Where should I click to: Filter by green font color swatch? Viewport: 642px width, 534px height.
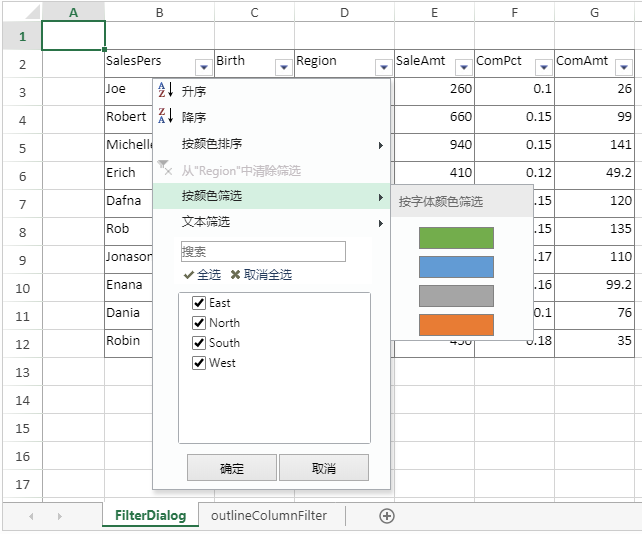pos(456,238)
